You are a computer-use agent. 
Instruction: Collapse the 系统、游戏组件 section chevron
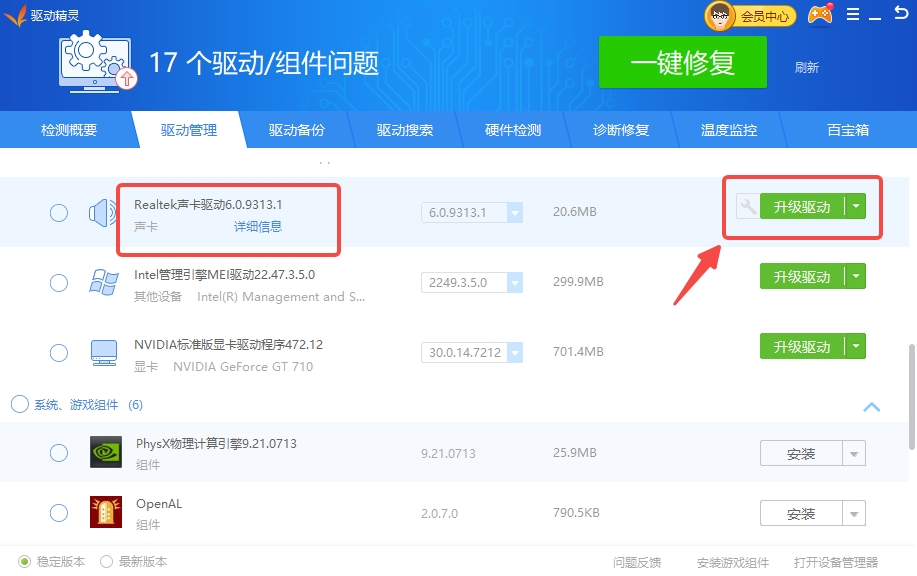click(871, 407)
